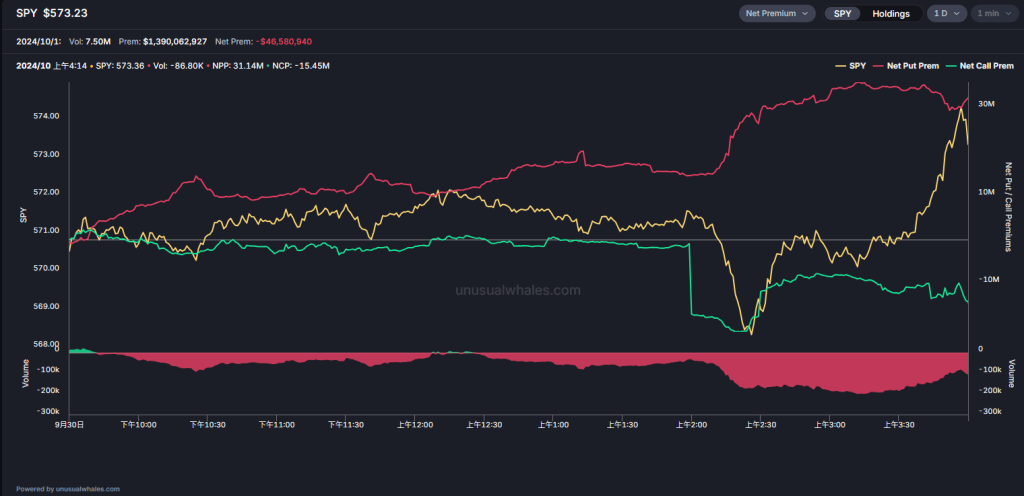The height and width of the screenshot is (496, 1024).
Task: Click the 上午2:00 time axis label
Action: click(692, 425)
